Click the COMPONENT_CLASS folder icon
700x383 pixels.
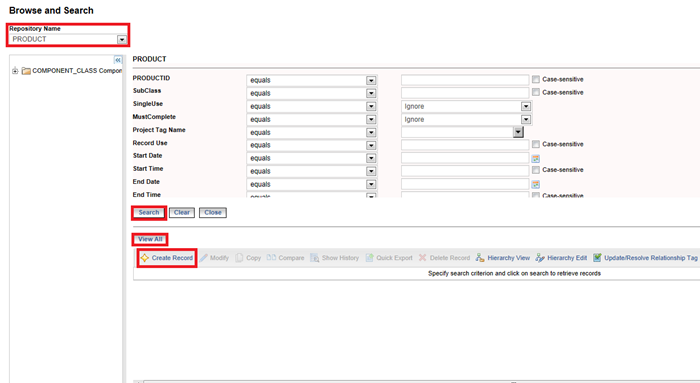[26, 71]
